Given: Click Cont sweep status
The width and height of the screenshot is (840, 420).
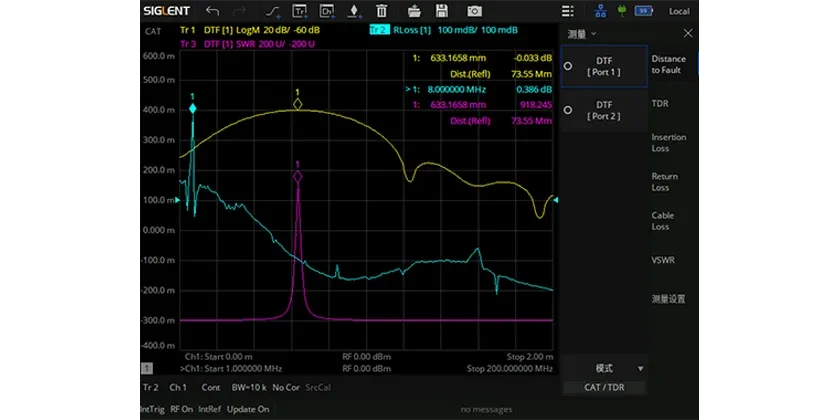Looking at the screenshot, I should click(211, 387).
